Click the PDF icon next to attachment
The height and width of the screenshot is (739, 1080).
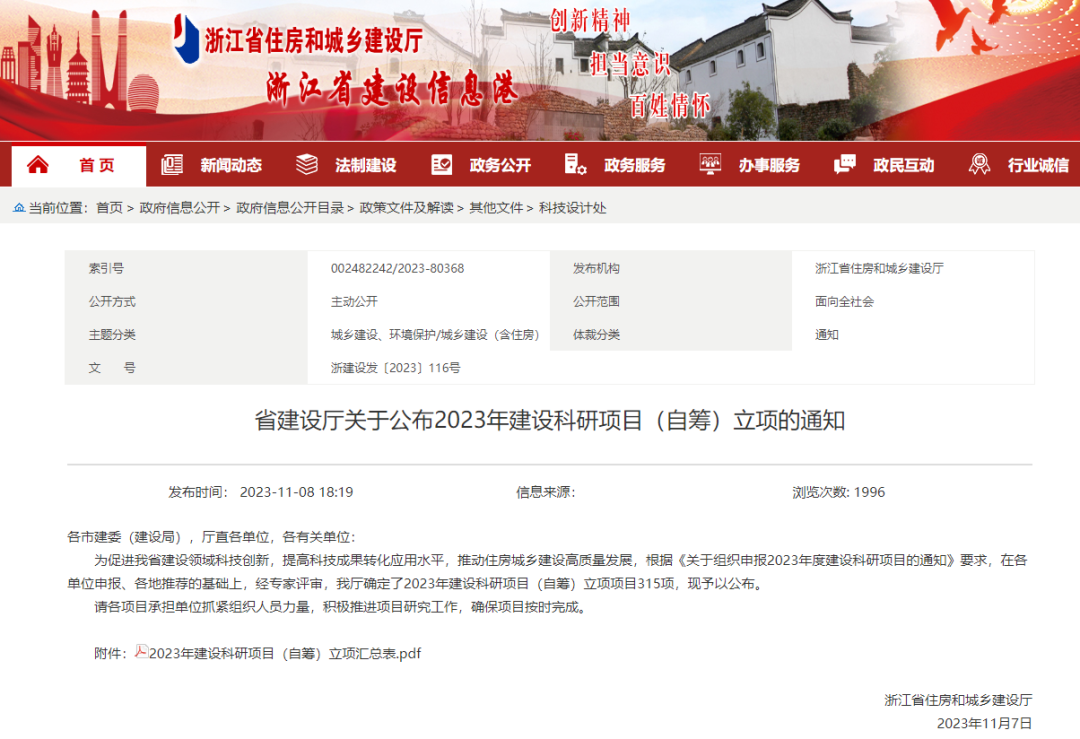141,652
